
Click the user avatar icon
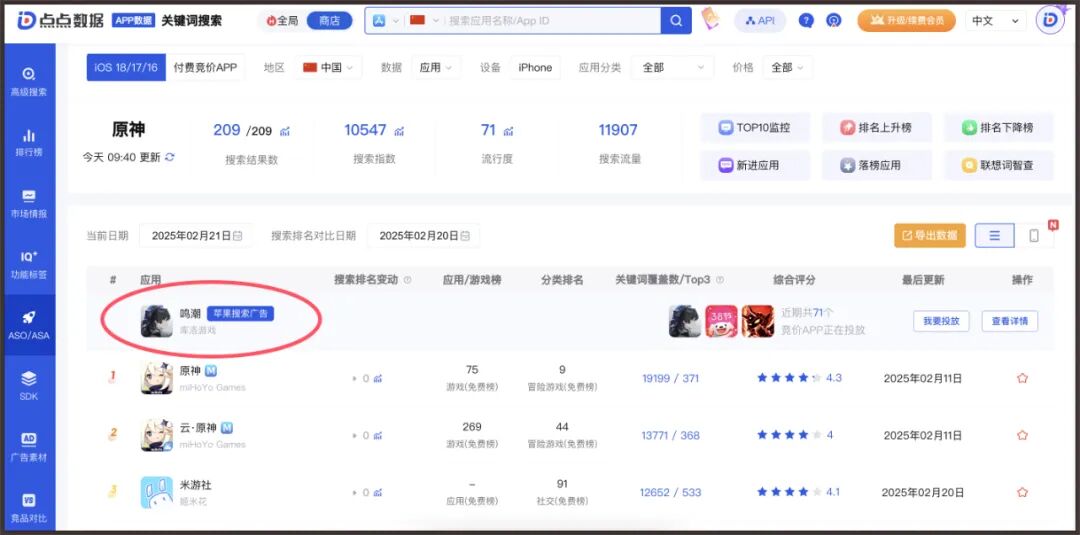[1050, 20]
